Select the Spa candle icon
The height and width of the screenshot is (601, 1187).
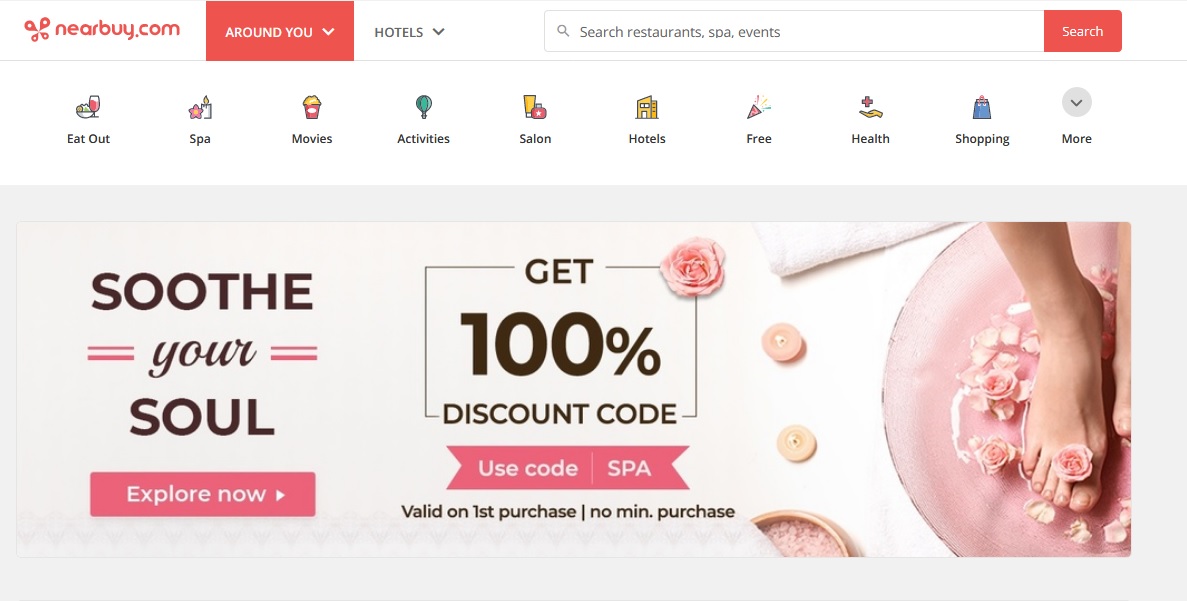pos(200,107)
